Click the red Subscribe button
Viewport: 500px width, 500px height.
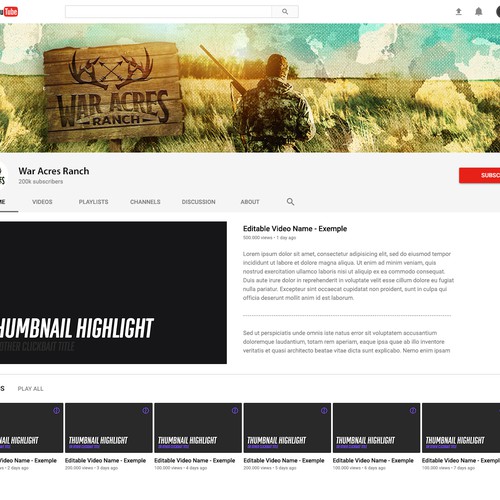point(479,175)
